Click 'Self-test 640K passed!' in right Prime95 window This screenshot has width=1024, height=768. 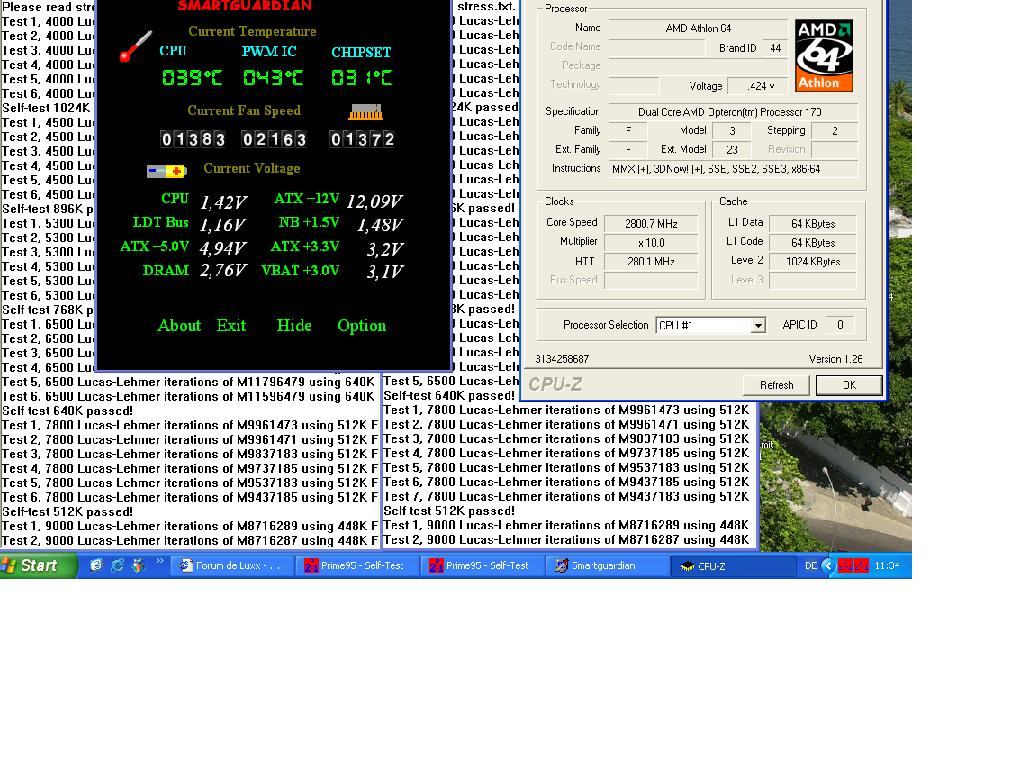449,396
